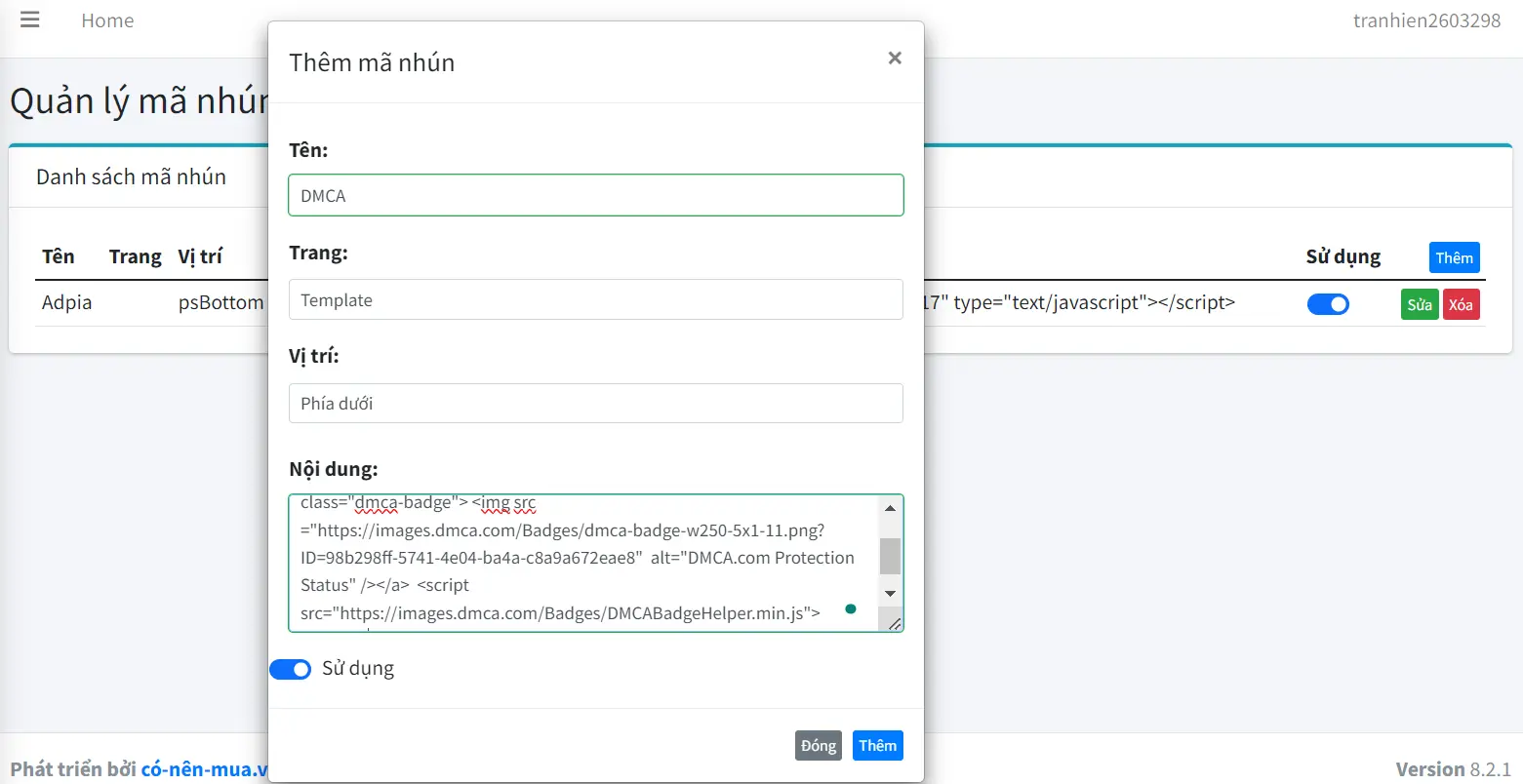Screen dimensions: 1523x784
Task: Click the Vị trí column header
Action: 200,256
